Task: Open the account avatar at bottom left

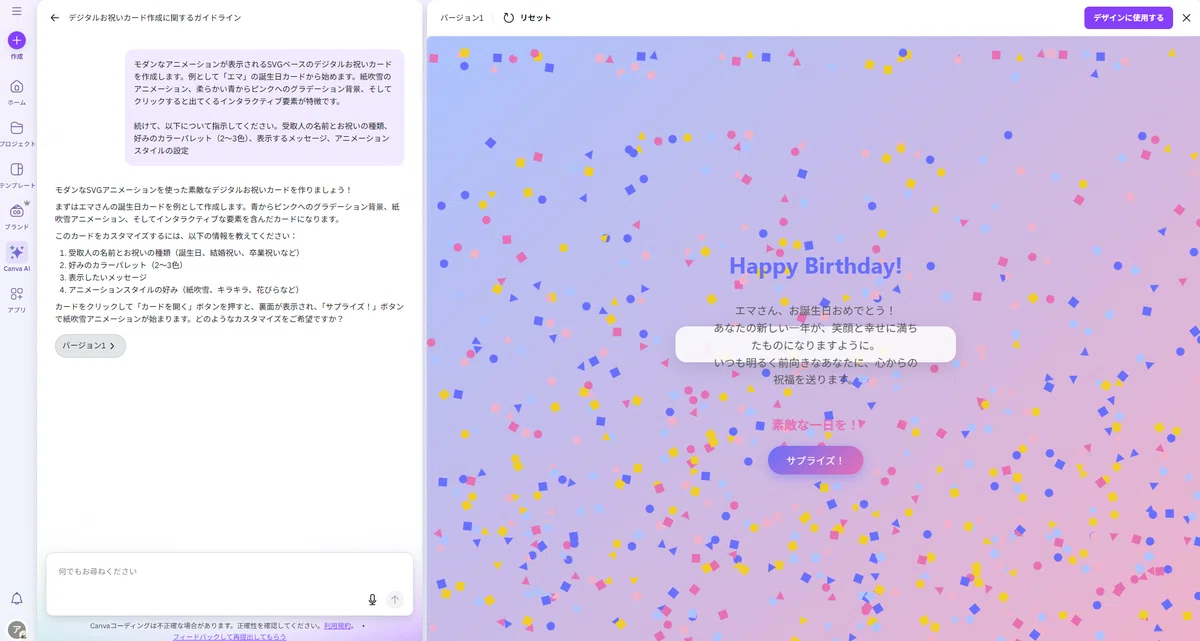Action: pyautogui.click(x=16, y=629)
